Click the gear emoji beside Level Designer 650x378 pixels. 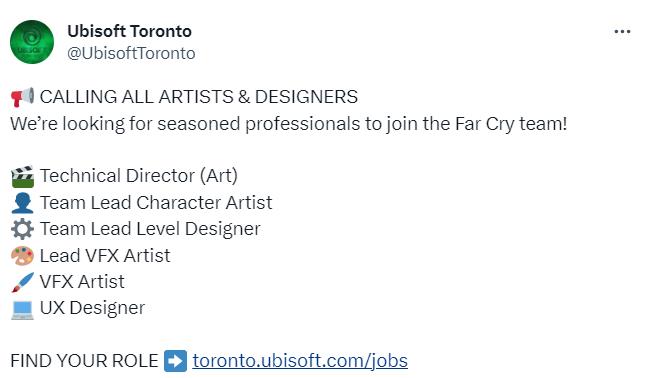22,229
